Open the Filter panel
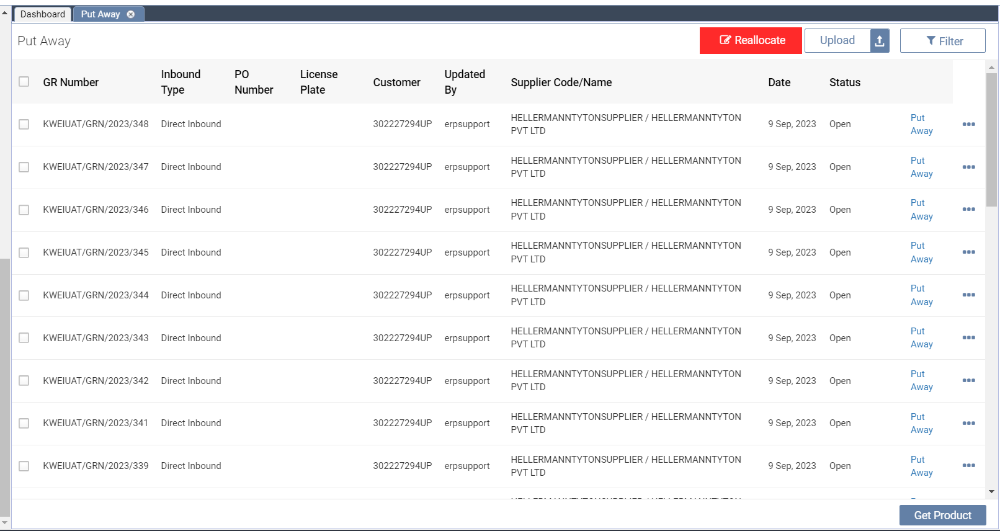The image size is (1000, 531). (x=942, y=41)
